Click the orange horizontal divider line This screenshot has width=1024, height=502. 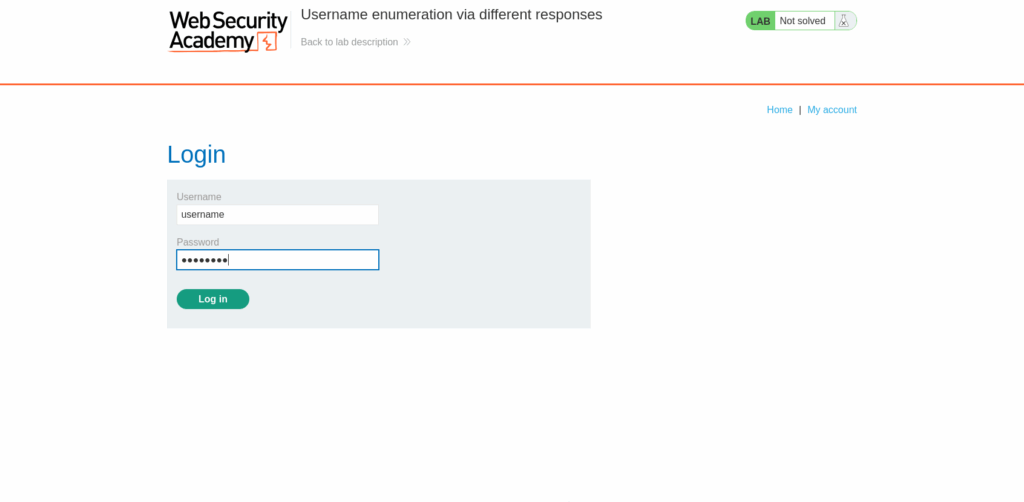(x=512, y=84)
